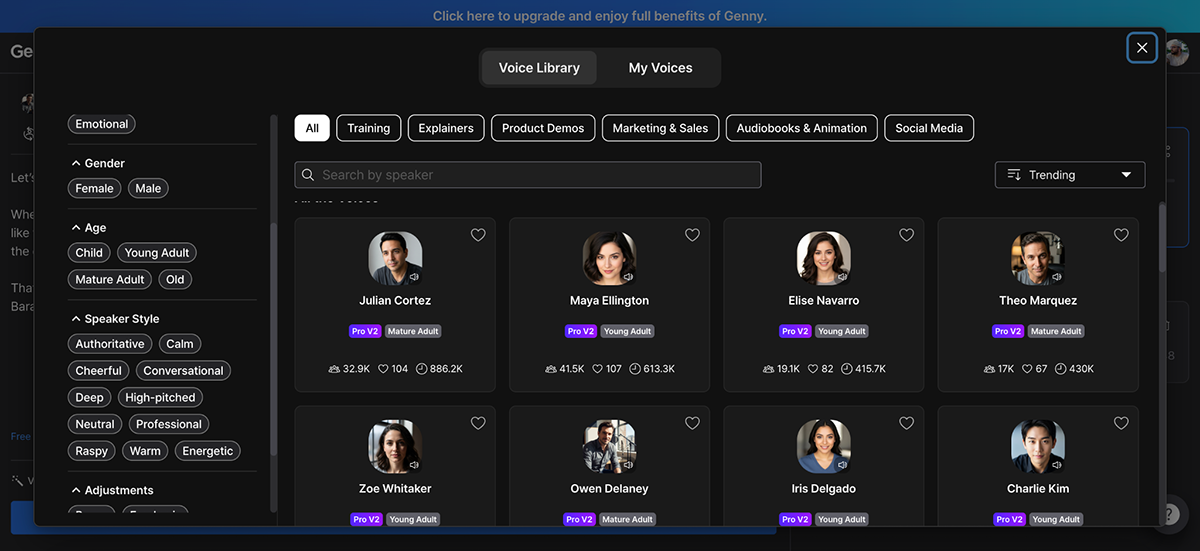Open the Trending sort dropdown
This screenshot has width=1200, height=551.
tap(1069, 175)
